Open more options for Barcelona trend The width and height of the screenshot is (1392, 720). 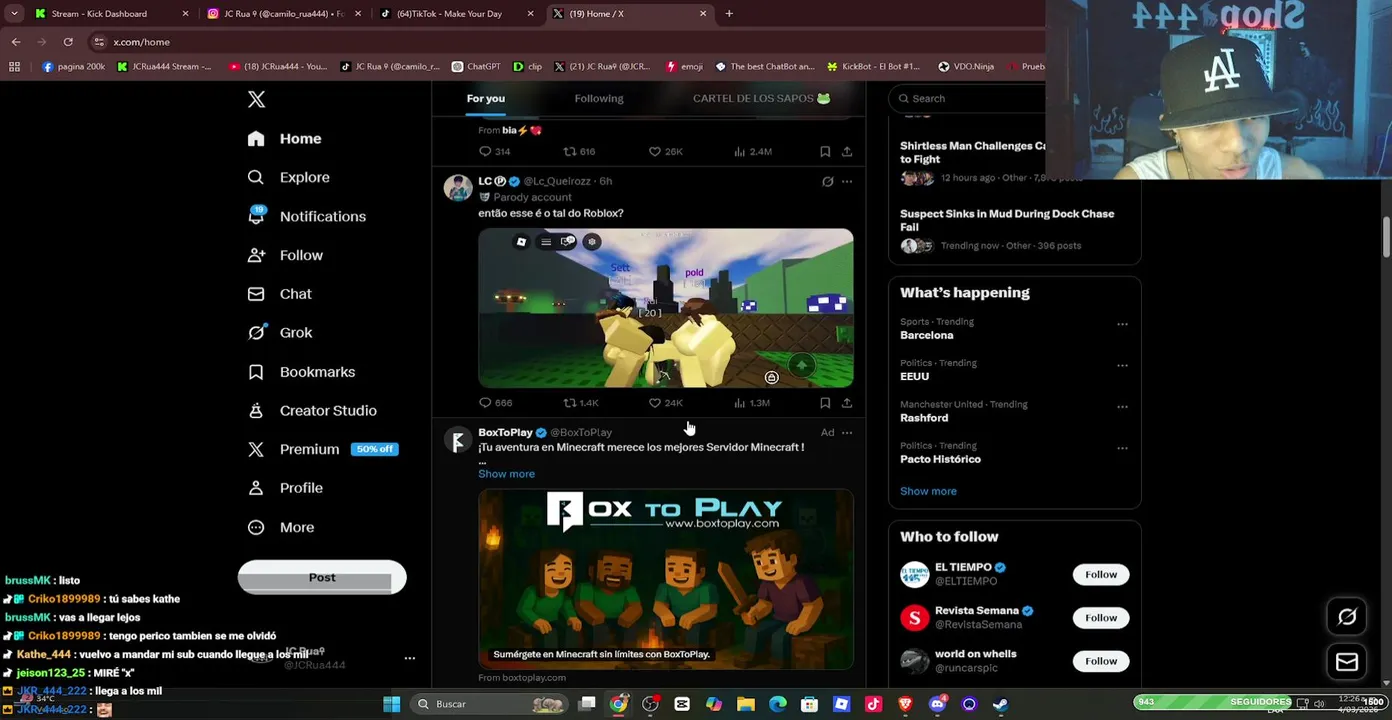click(x=1122, y=324)
